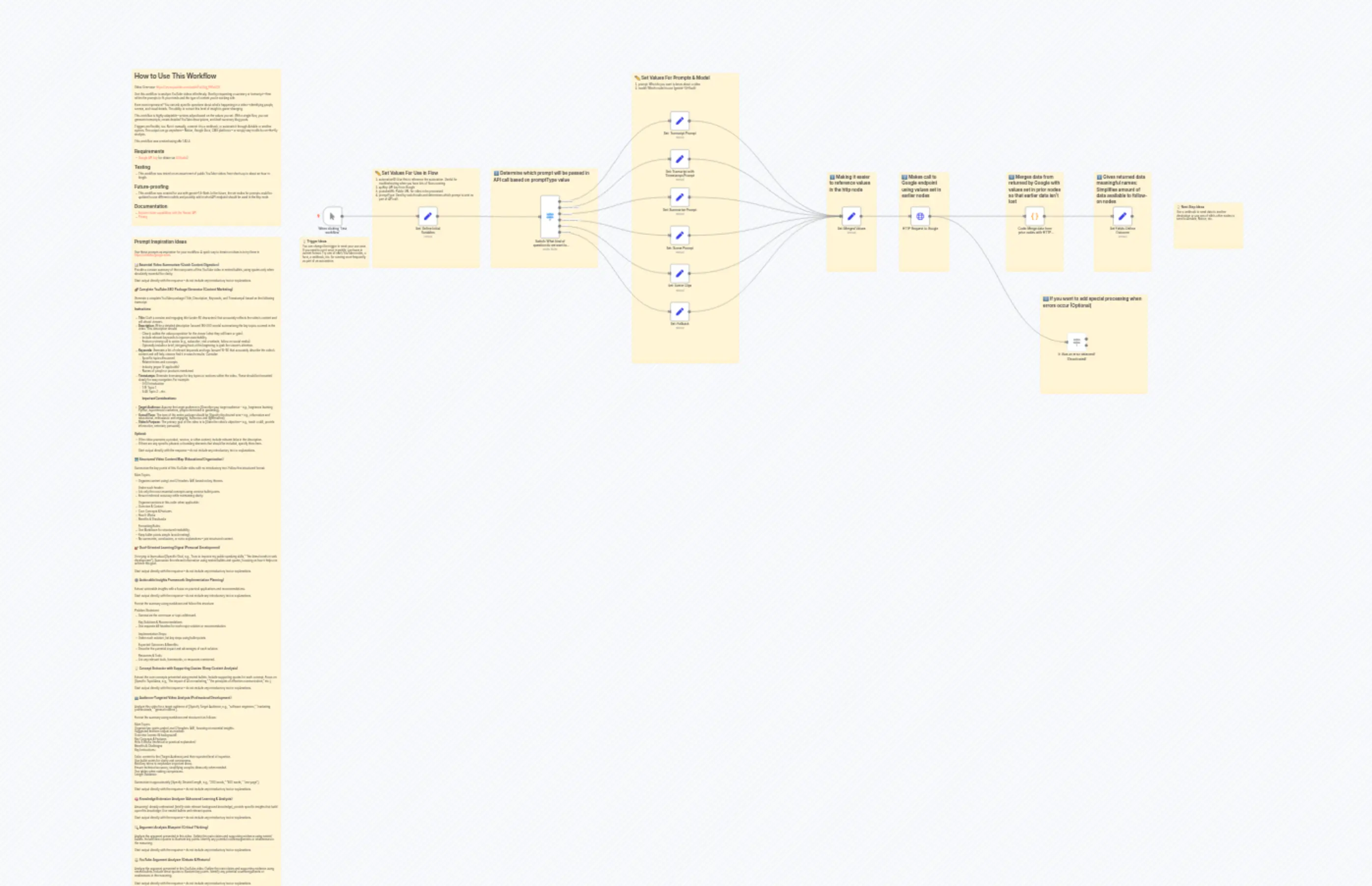
Task: Open the Switch node with blue icon
Action: pos(549,216)
